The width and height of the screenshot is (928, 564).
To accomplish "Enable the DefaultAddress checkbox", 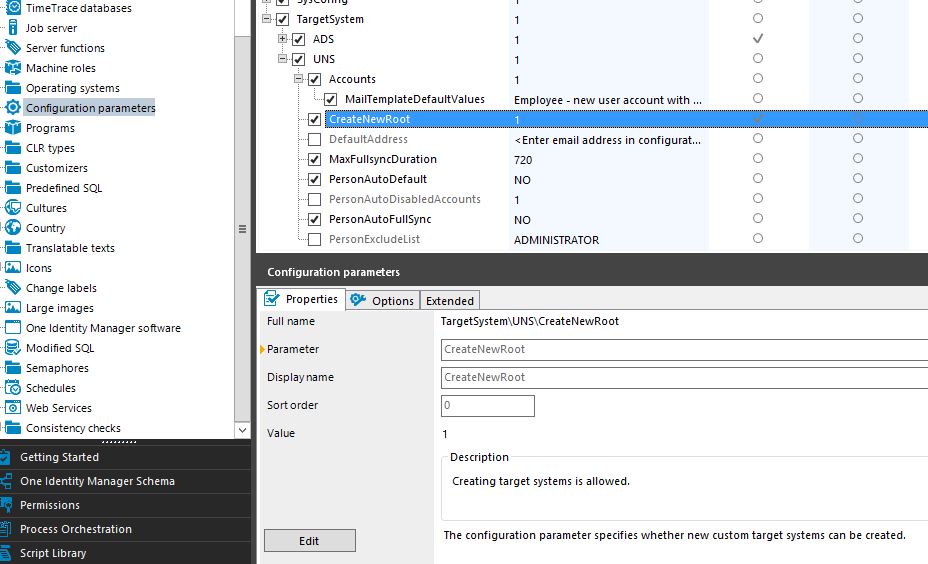I will coord(315,140).
